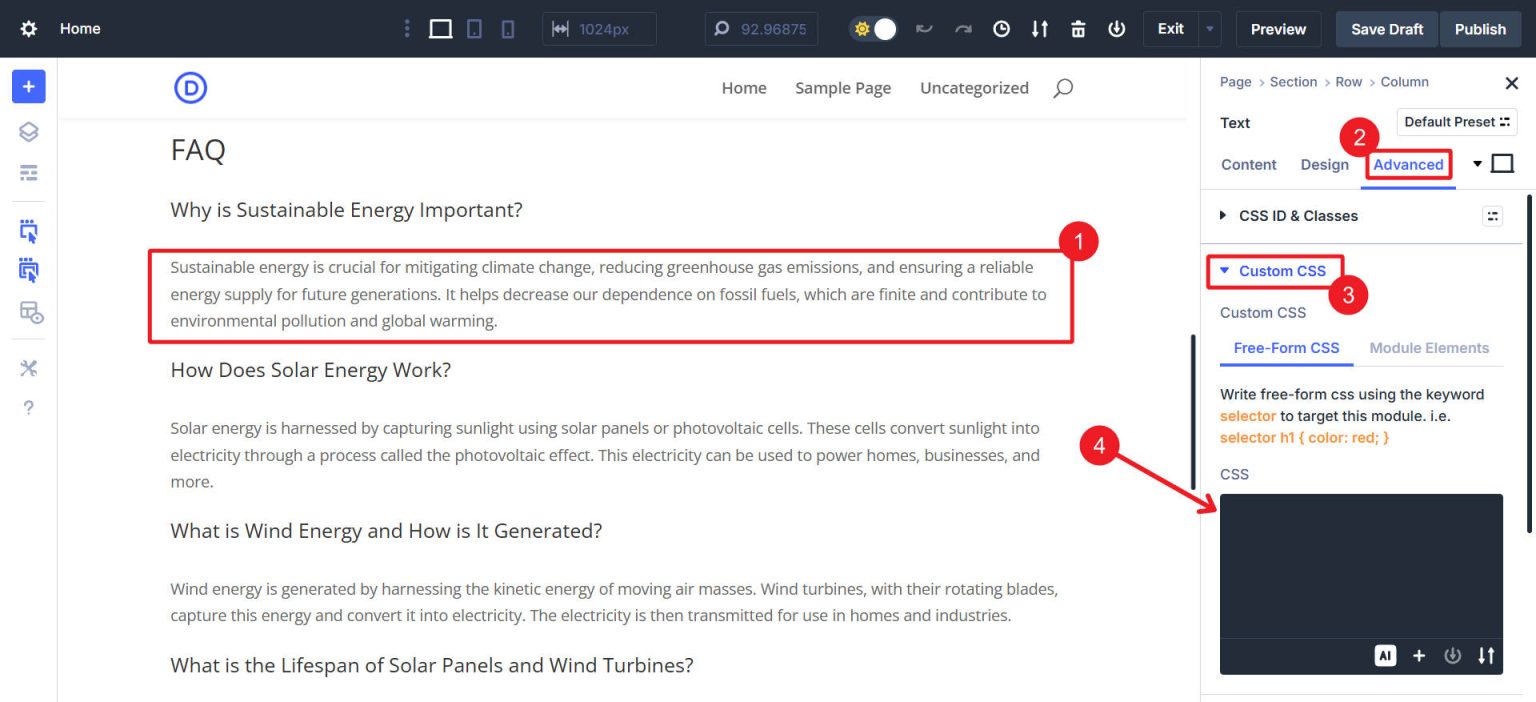Image resolution: width=1536 pixels, height=702 pixels.
Task: Undo the last change in the toolbar
Action: [x=924, y=29]
